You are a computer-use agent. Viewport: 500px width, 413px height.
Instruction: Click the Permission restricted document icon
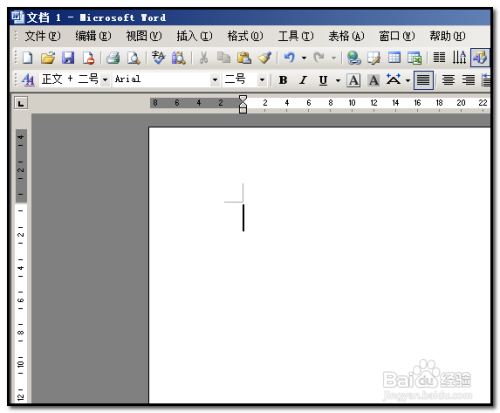click(88, 58)
